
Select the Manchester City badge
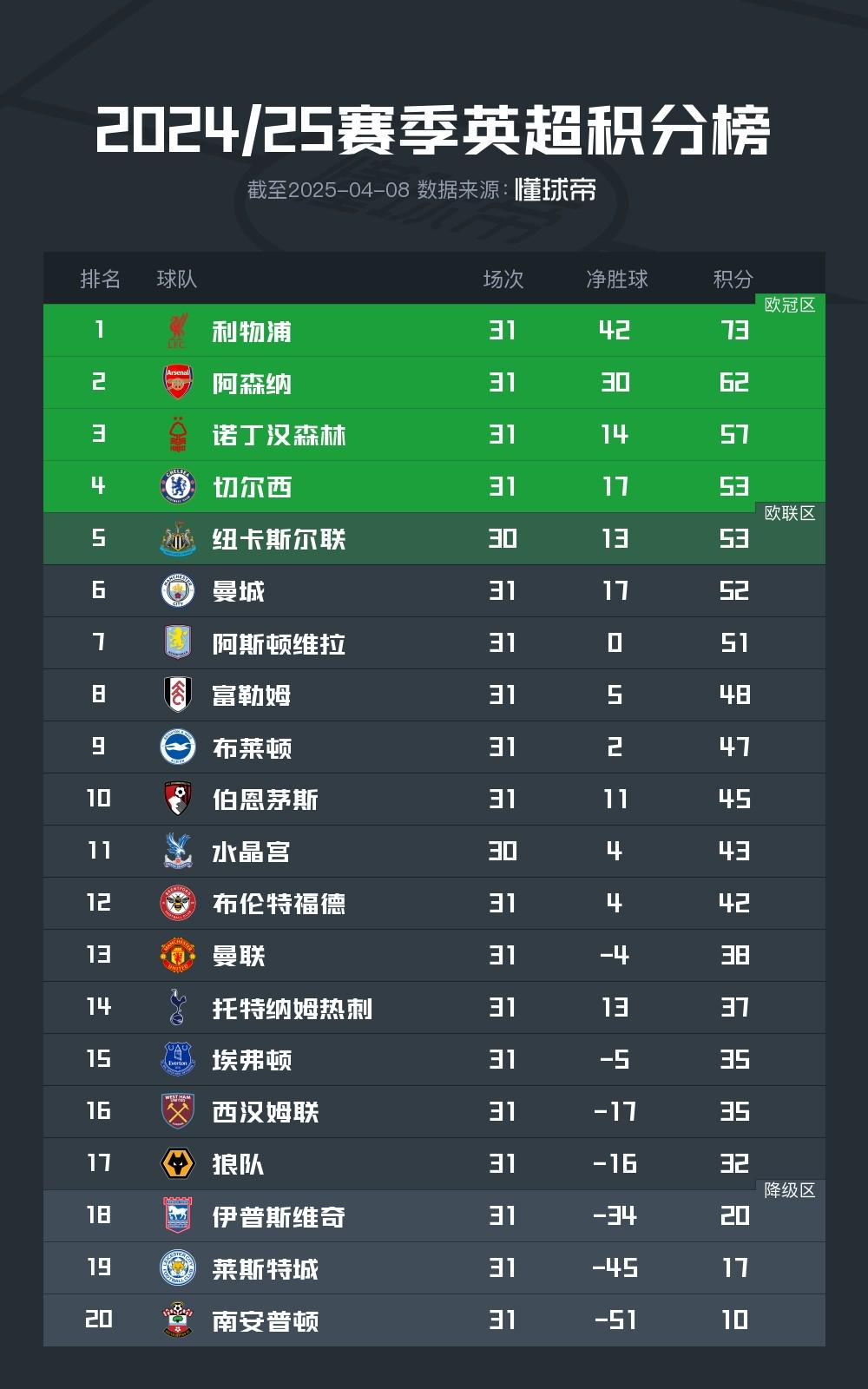[x=178, y=591]
